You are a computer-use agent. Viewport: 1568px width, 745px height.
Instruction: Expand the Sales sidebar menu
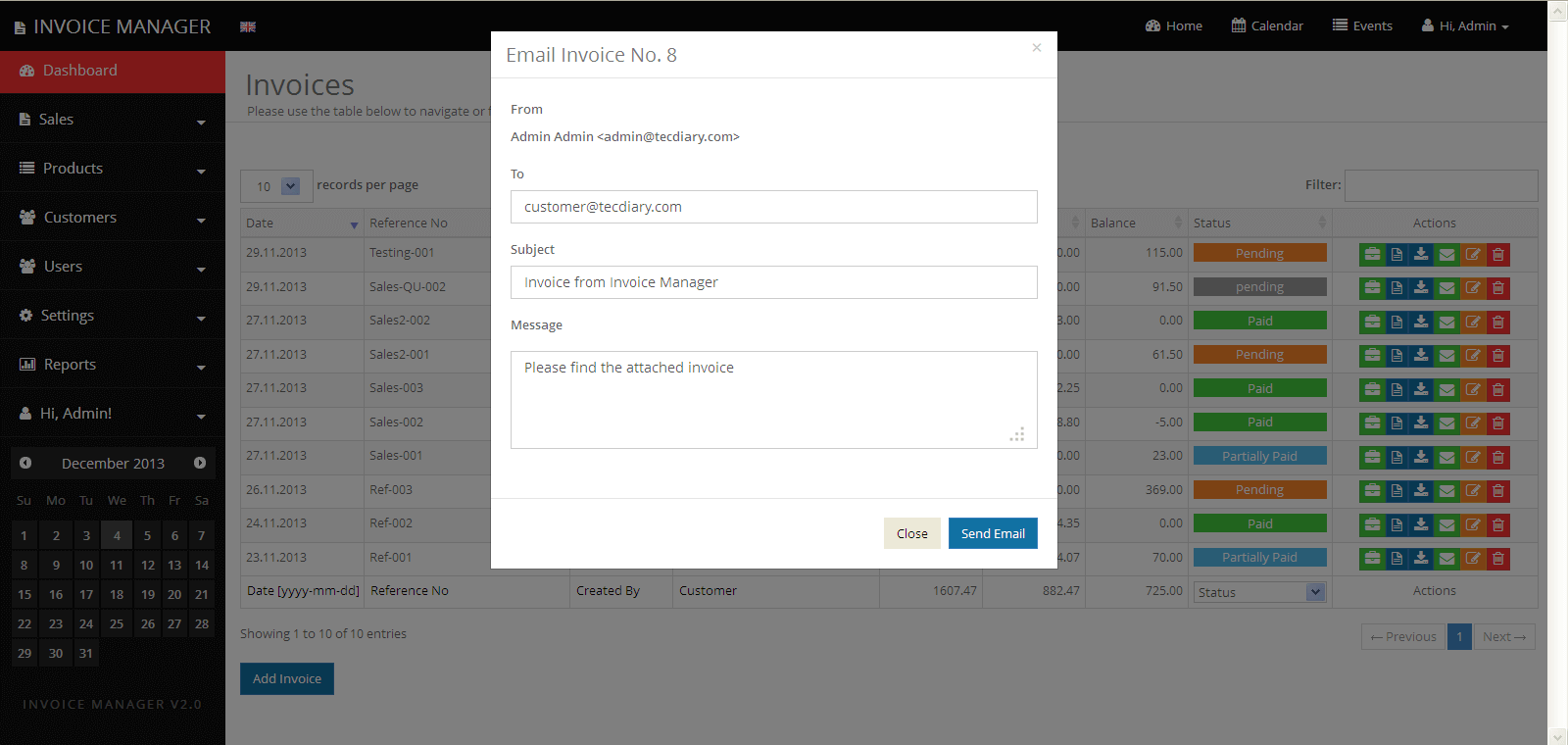tap(113, 120)
